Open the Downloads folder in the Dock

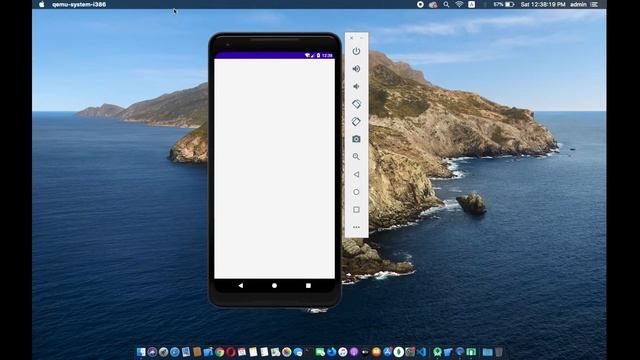point(487,352)
